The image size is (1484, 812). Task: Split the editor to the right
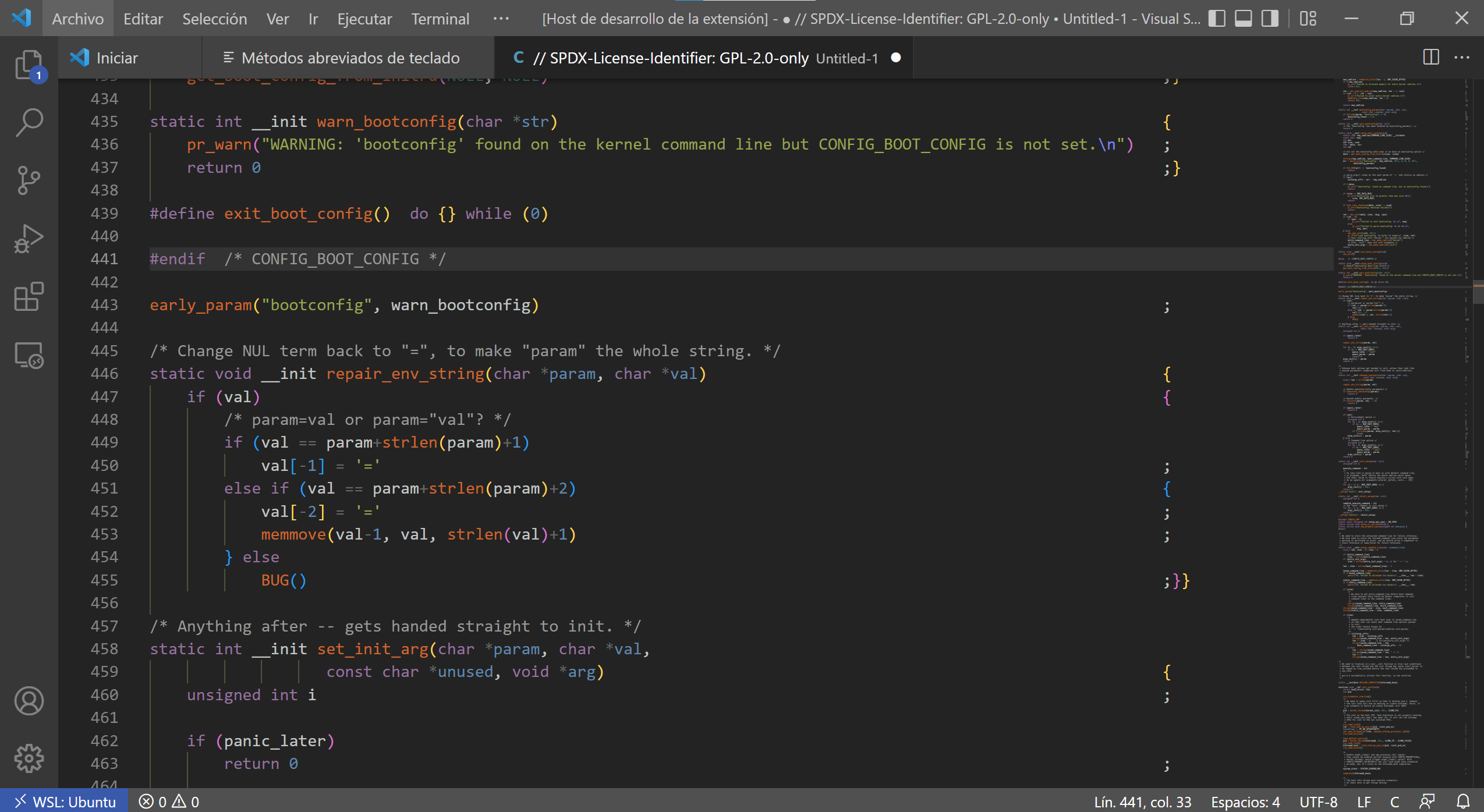point(1431,57)
